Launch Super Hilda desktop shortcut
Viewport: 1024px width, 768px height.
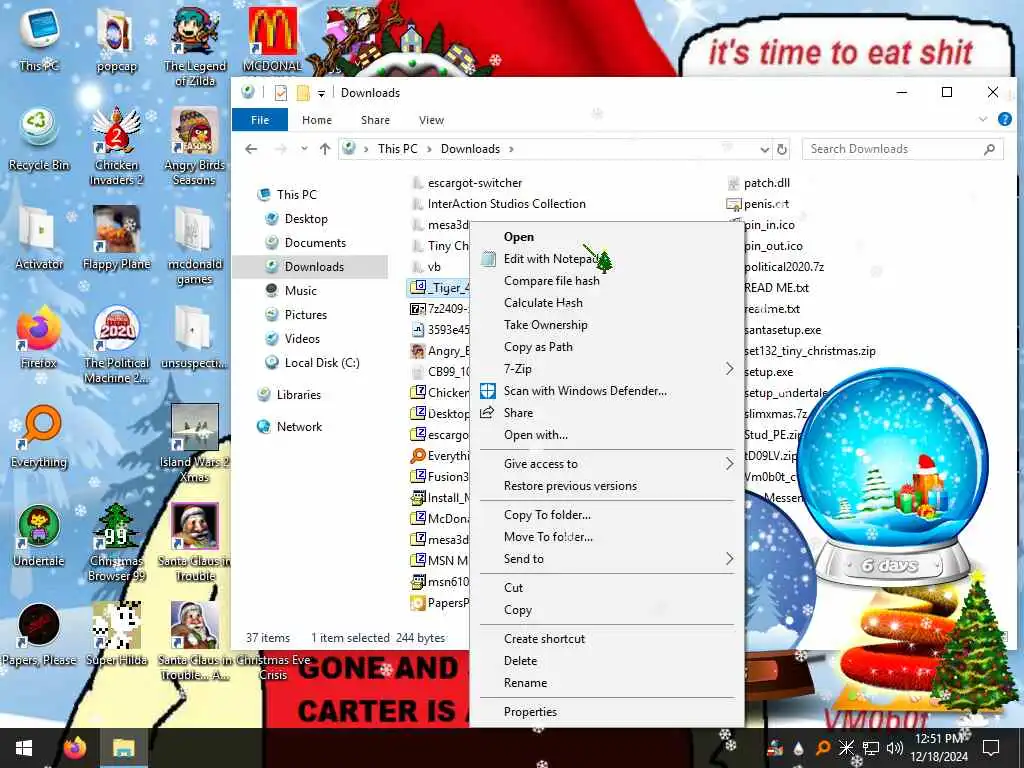(116, 635)
